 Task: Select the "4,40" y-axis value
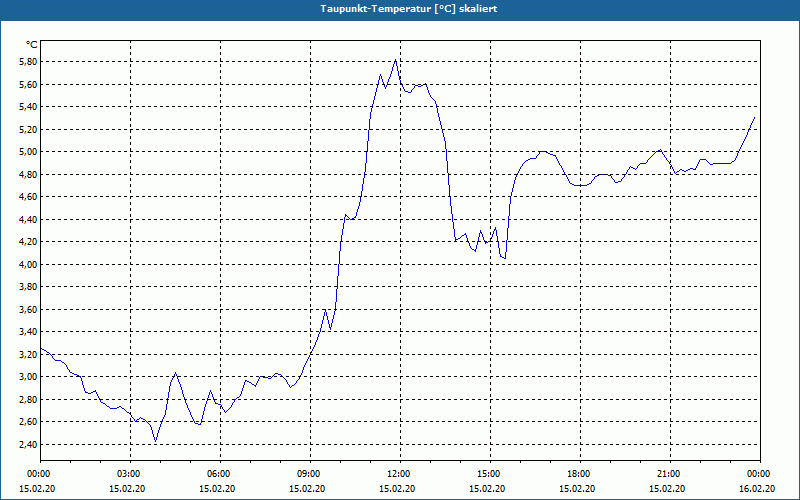pos(29,219)
